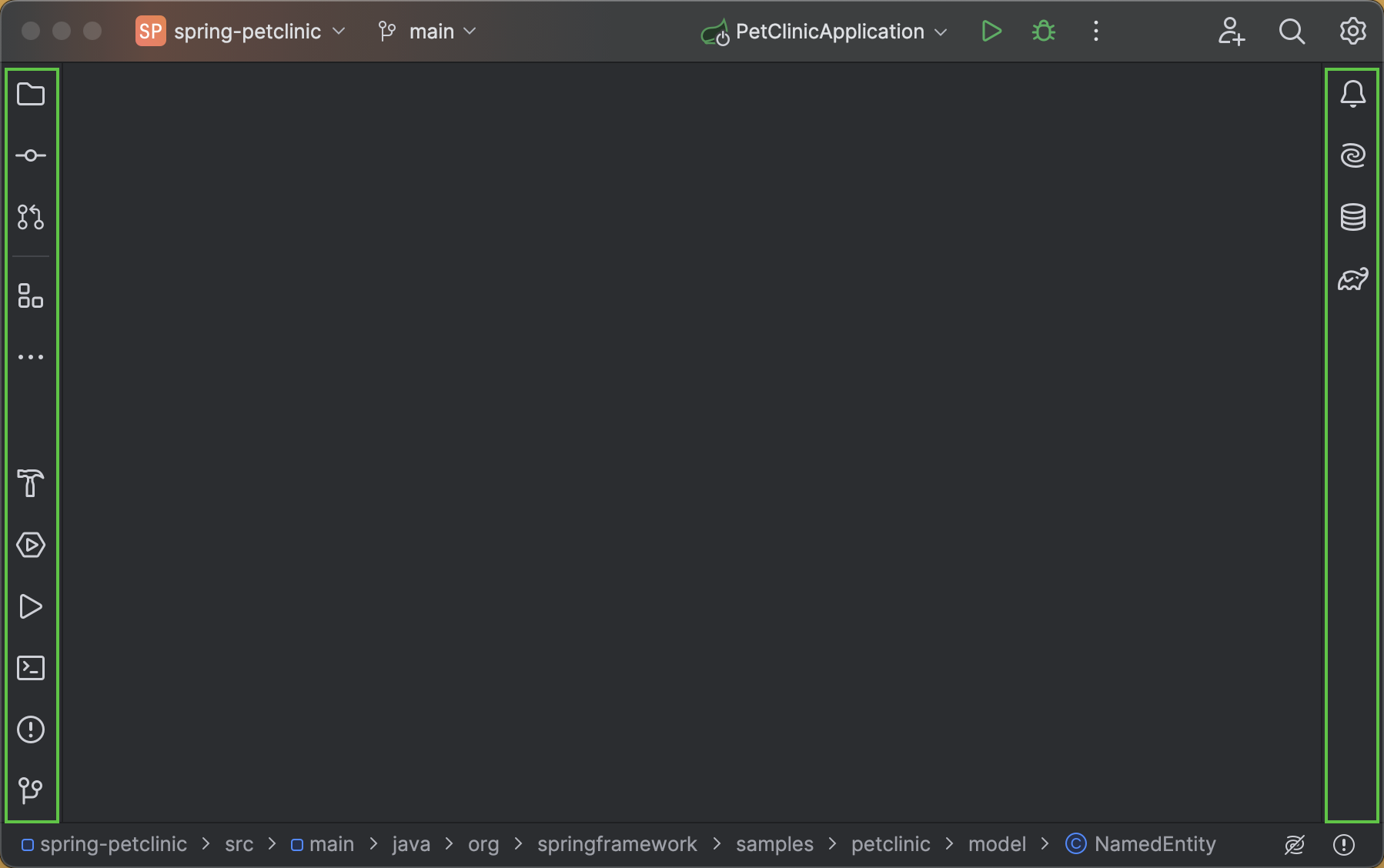Open the Build tool window with hammer icon
Screen dimensions: 1384x868
pyautogui.click(x=31, y=484)
